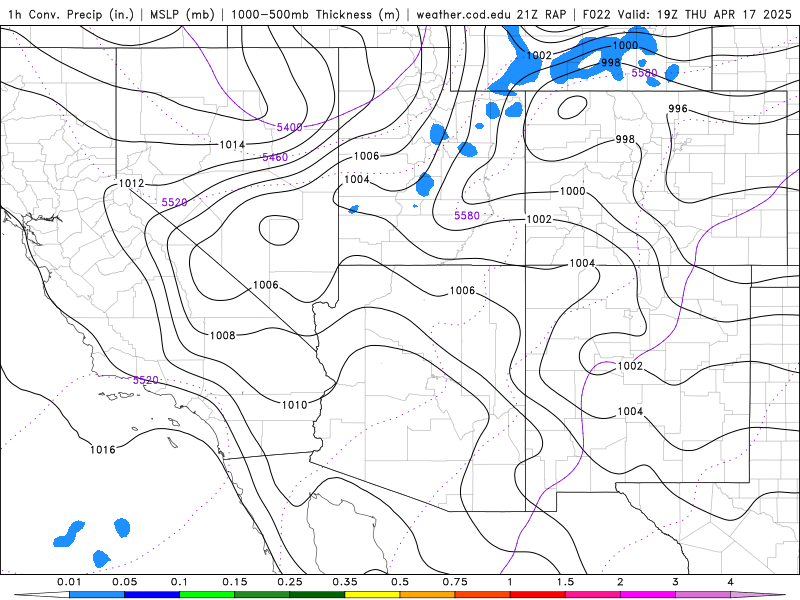Select the bright green 0.1–0.15 legend swatch
Viewport: 800px width, 600px height.
(x=207, y=595)
